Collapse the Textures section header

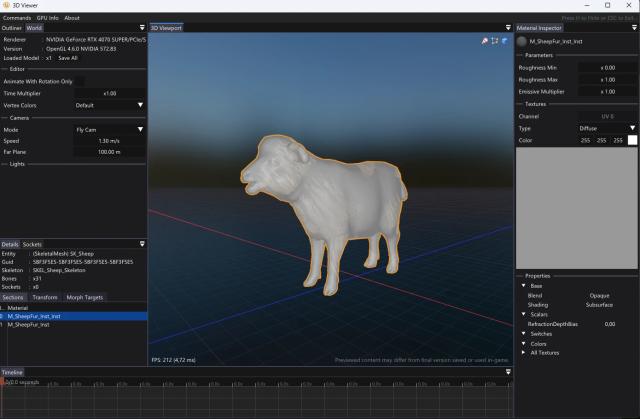[x=536, y=104]
